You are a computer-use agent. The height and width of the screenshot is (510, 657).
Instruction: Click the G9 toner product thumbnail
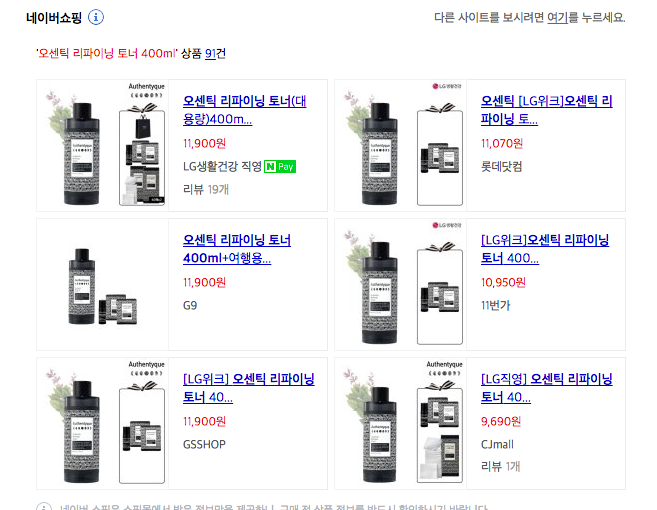pyautogui.click(x=103, y=285)
